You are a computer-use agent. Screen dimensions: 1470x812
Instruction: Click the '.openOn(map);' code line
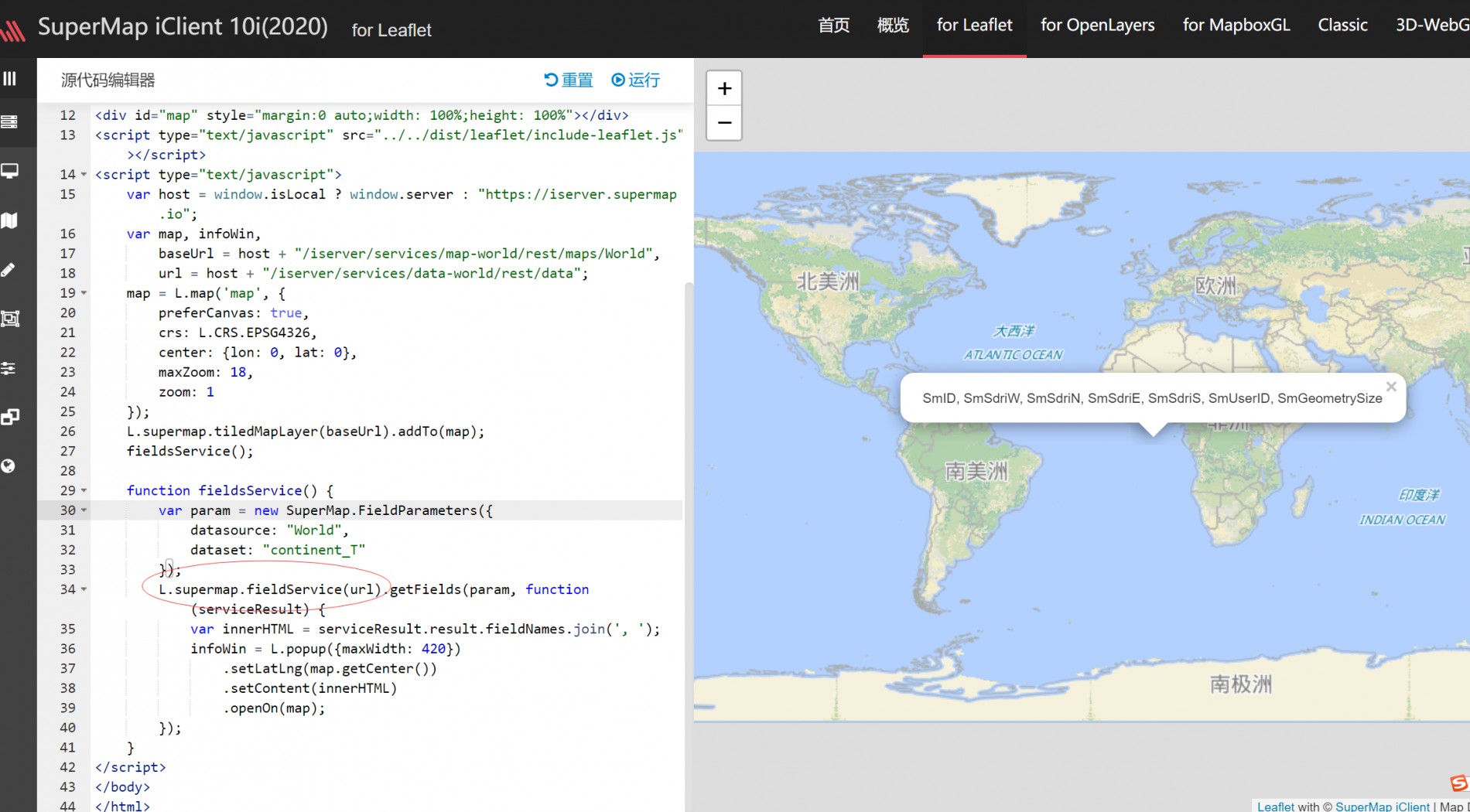[274, 708]
